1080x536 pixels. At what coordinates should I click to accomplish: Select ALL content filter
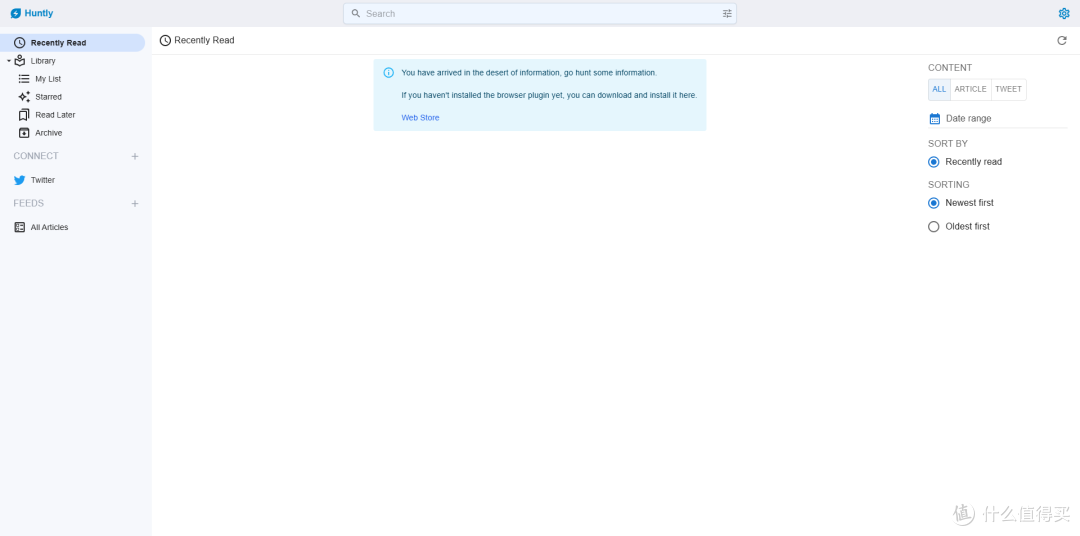coord(939,90)
